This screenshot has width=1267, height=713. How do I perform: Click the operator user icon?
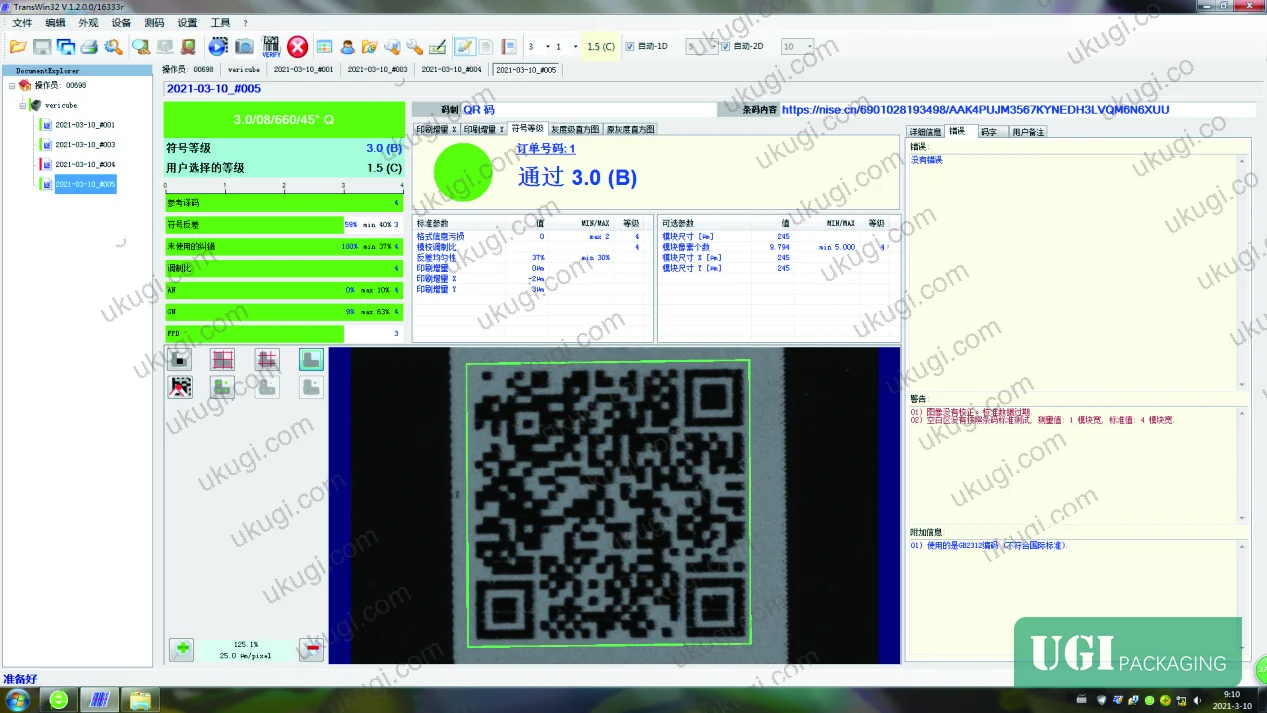click(x=347, y=46)
